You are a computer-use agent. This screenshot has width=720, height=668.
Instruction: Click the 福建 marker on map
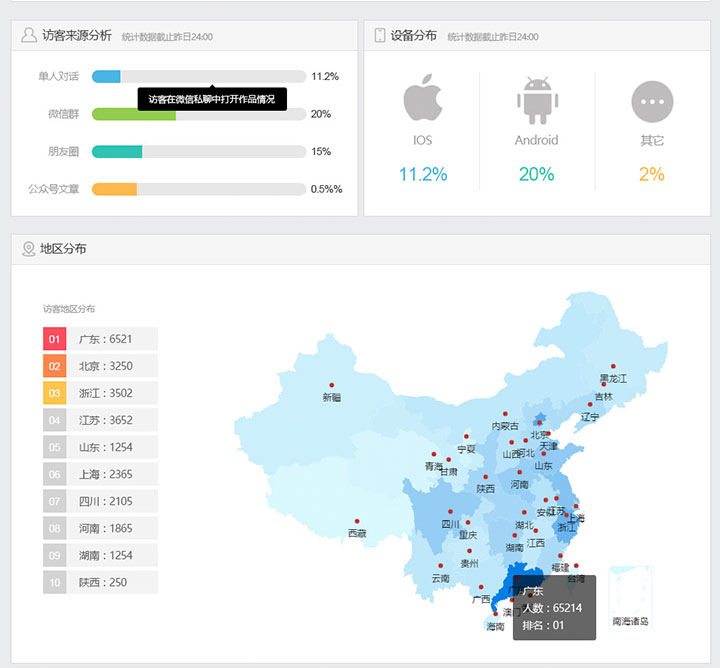[560, 556]
